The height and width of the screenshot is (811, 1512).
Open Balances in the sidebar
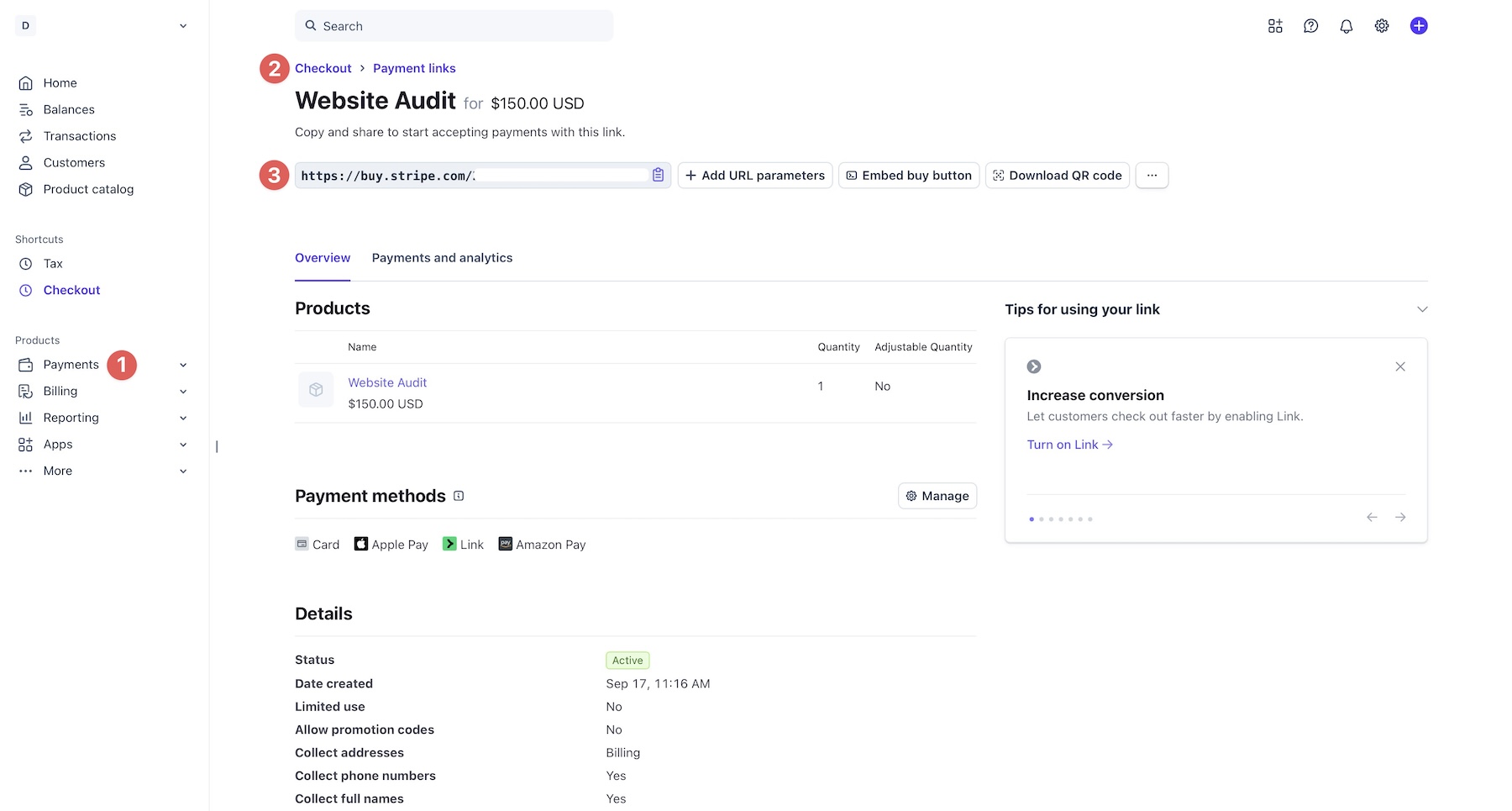pos(69,109)
